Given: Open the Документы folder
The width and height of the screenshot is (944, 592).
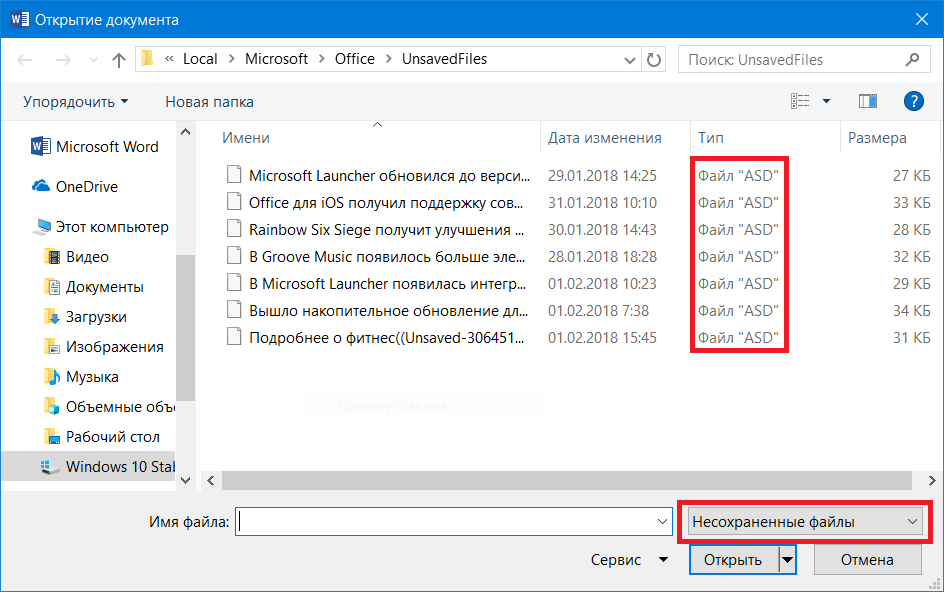Looking at the screenshot, I should point(94,287).
